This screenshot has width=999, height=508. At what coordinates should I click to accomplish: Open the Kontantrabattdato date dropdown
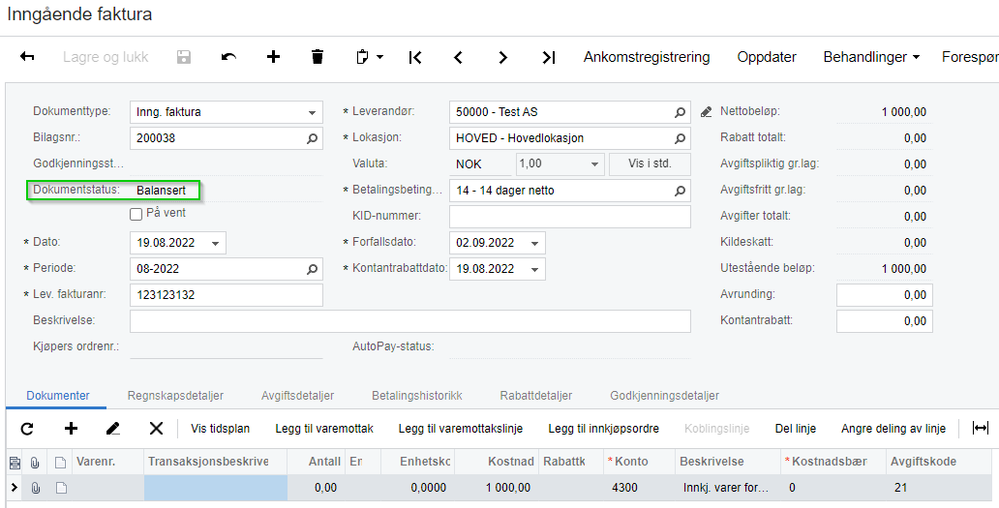point(535,270)
